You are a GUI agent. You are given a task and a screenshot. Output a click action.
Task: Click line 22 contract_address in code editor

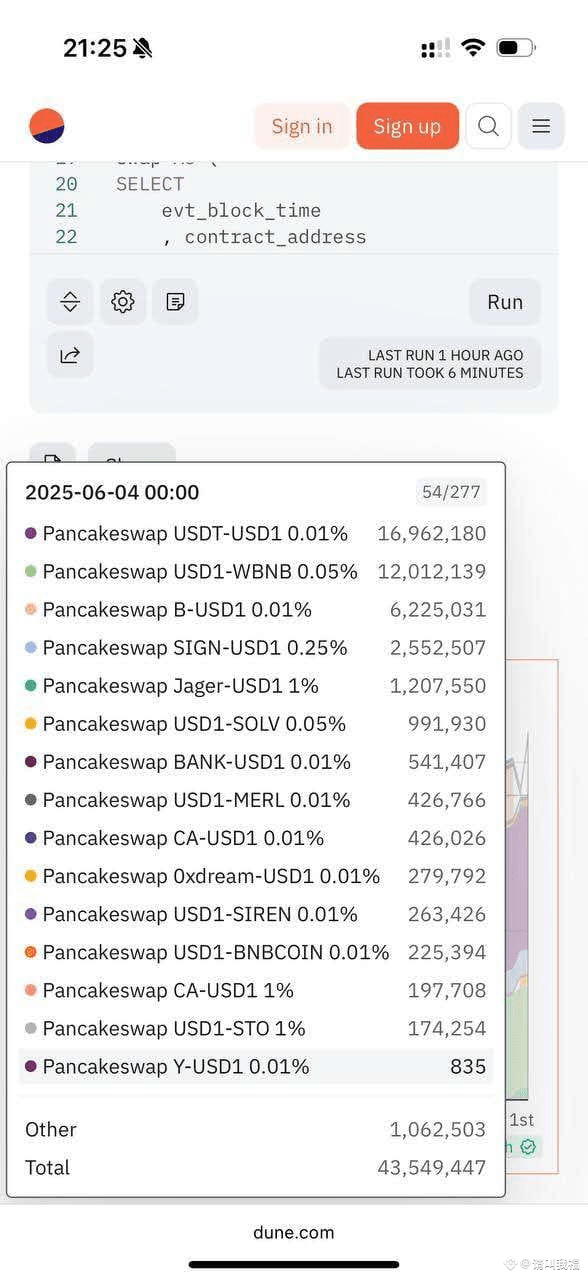pyautogui.click(x=275, y=237)
